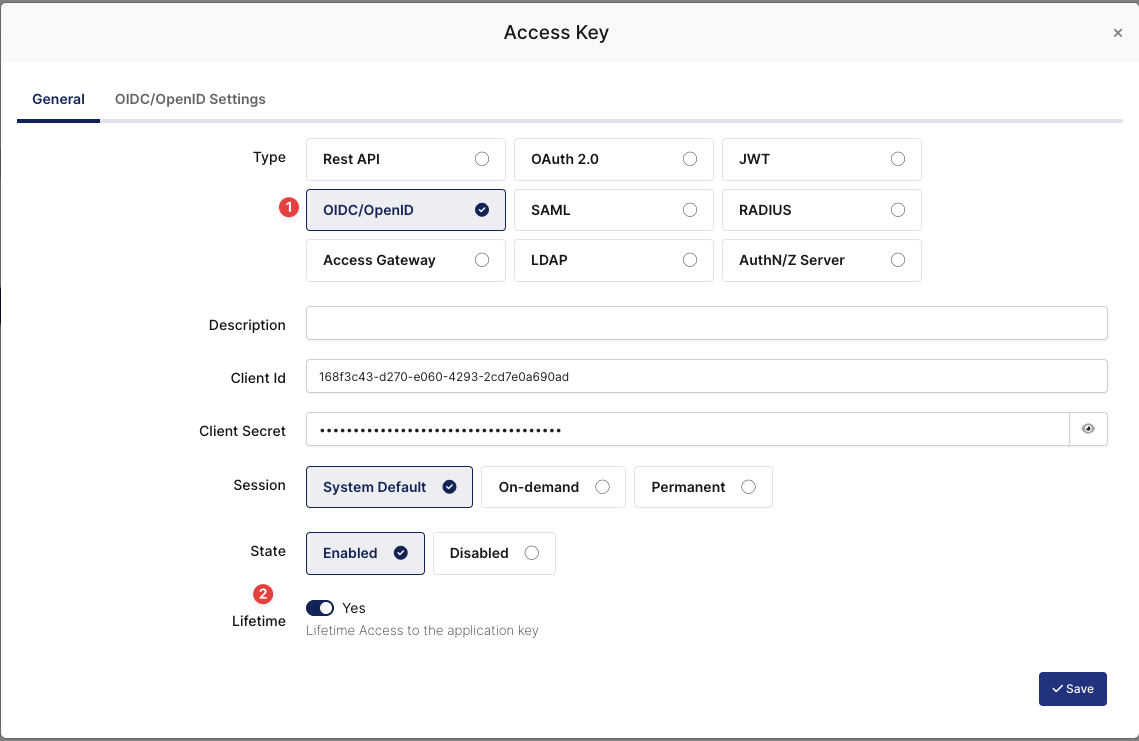
Task: Select the OAuth 2.0 key type
Action: click(x=613, y=159)
